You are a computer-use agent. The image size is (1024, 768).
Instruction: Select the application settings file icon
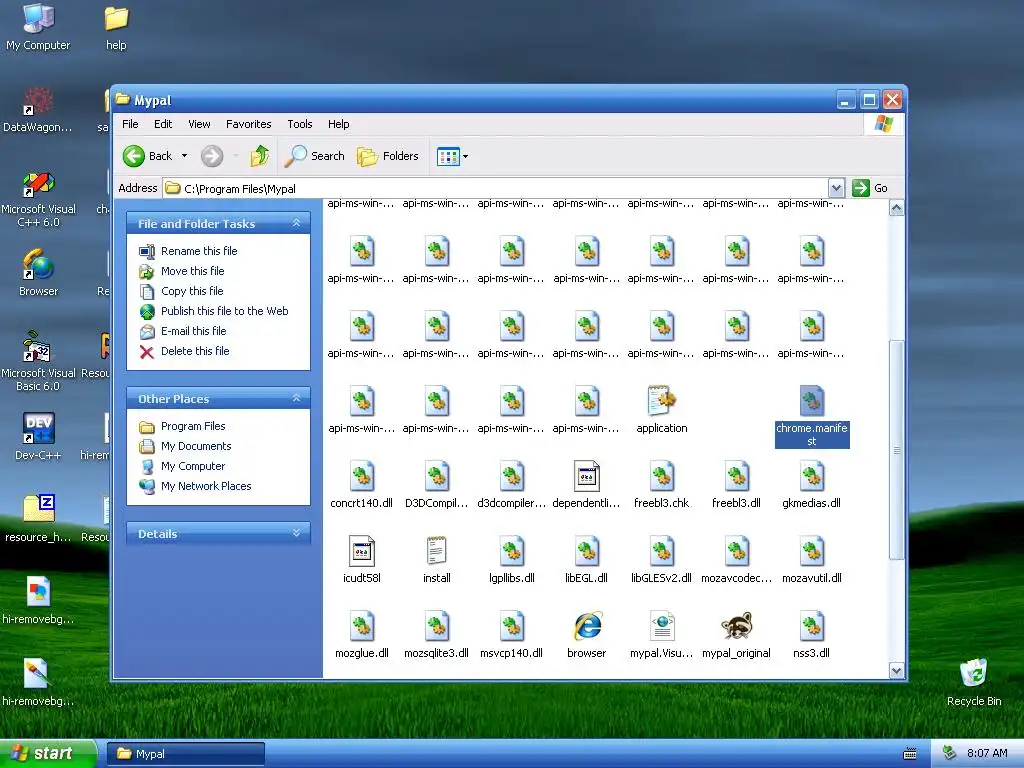(x=662, y=401)
